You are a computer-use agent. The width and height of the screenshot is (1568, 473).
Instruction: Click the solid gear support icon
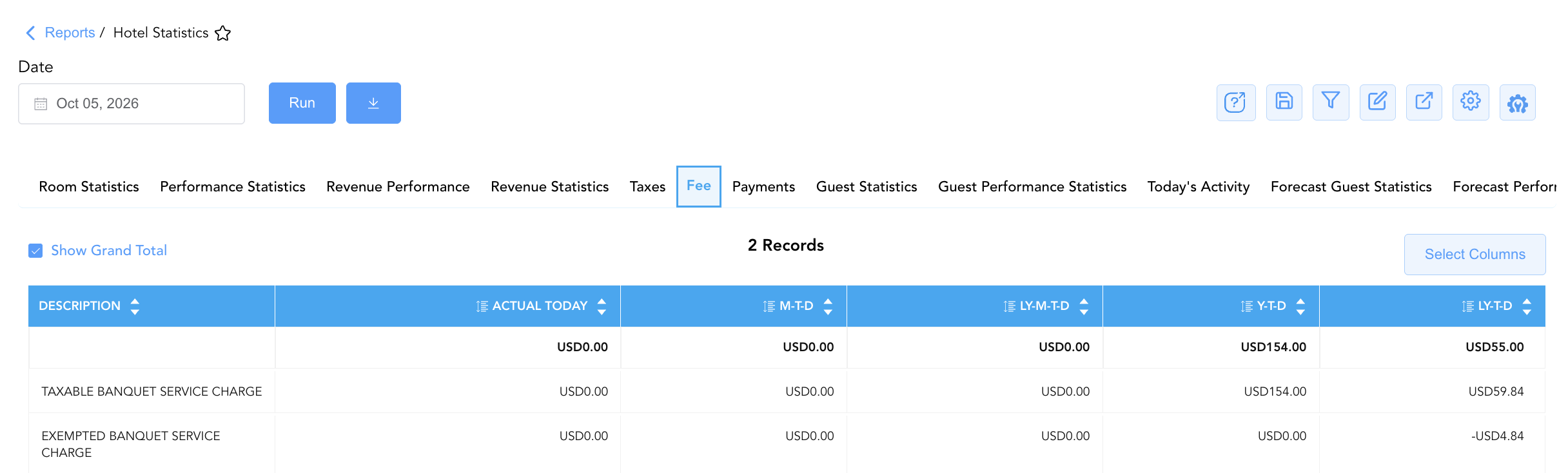tap(1518, 102)
